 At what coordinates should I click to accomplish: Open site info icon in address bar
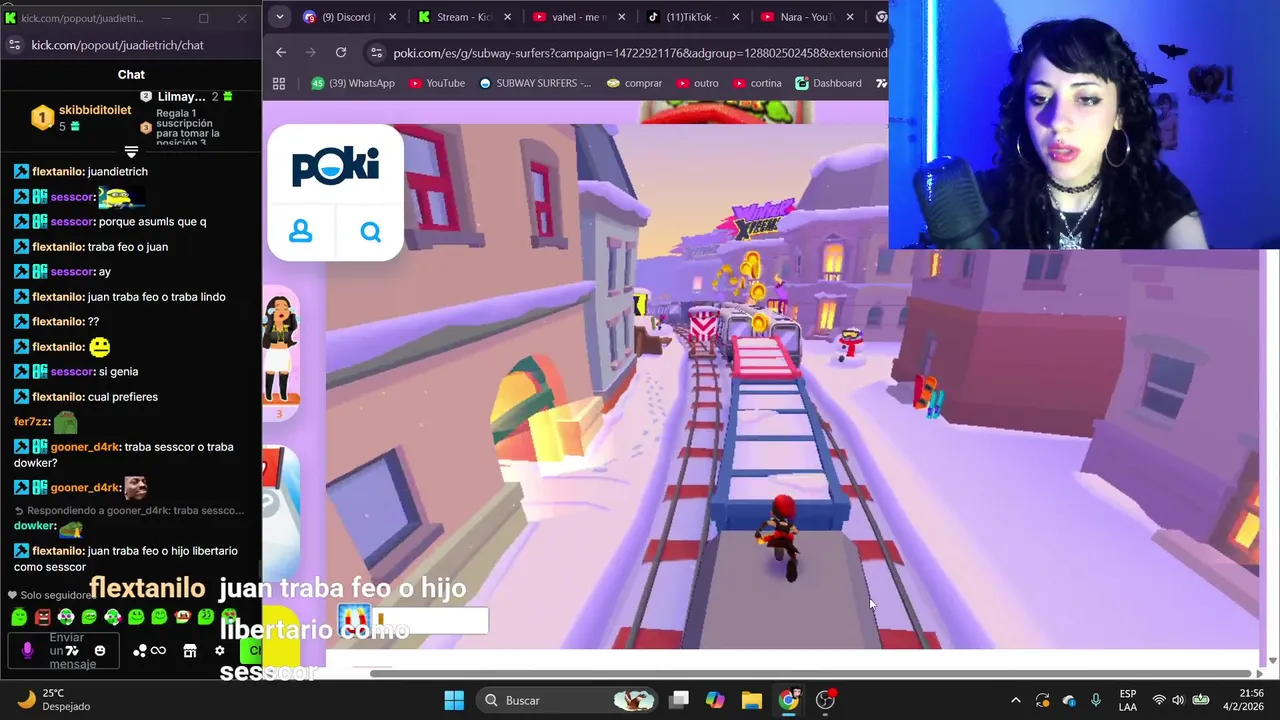[375, 53]
